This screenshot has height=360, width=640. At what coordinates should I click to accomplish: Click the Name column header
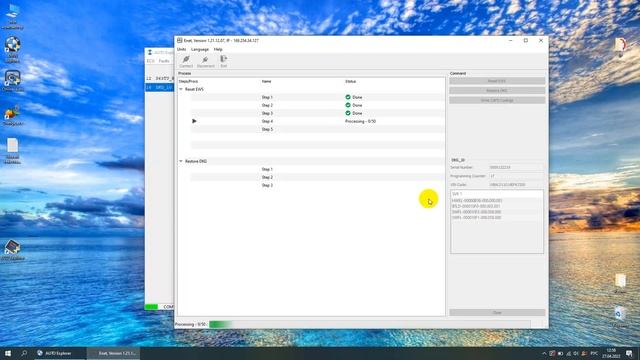coord(267,82)
